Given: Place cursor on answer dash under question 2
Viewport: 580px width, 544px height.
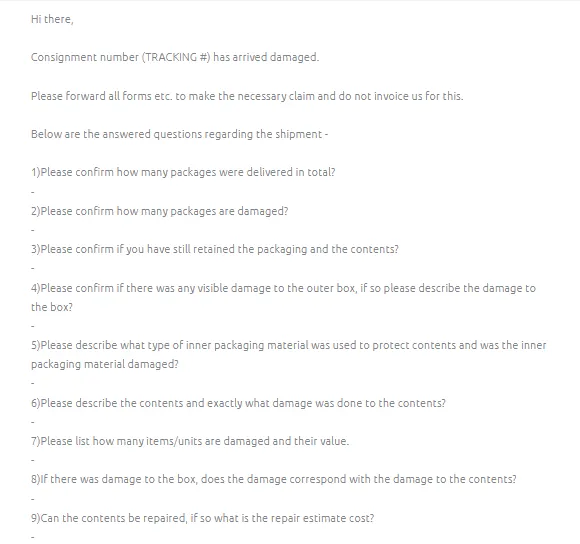Looking at the screenshot, I should [33, 230].
